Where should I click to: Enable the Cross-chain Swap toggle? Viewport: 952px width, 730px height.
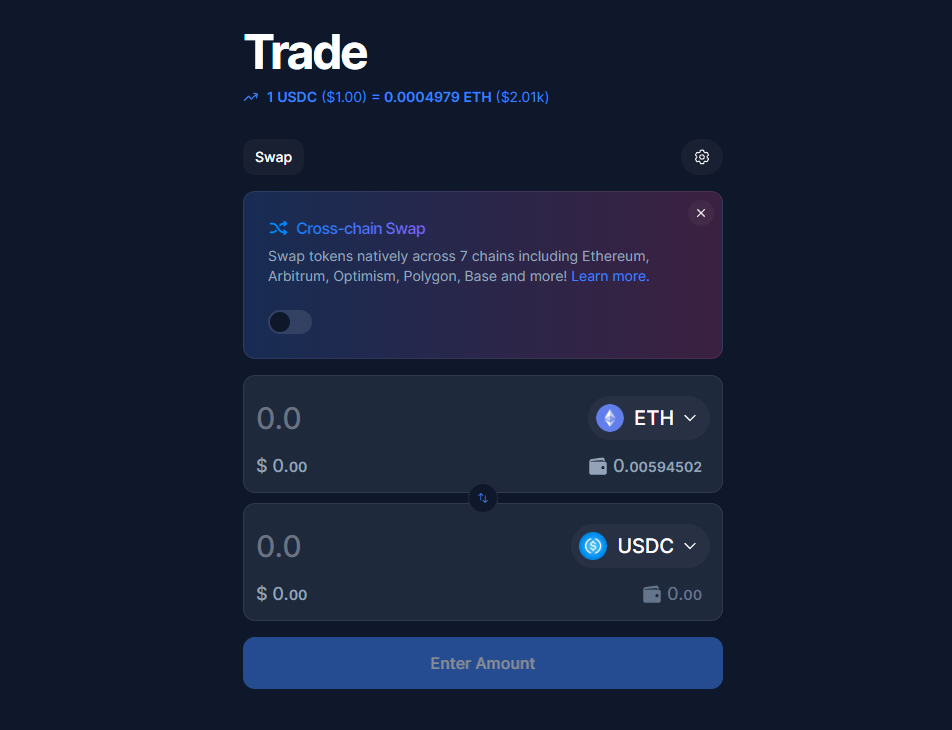[x=290, y=322]
